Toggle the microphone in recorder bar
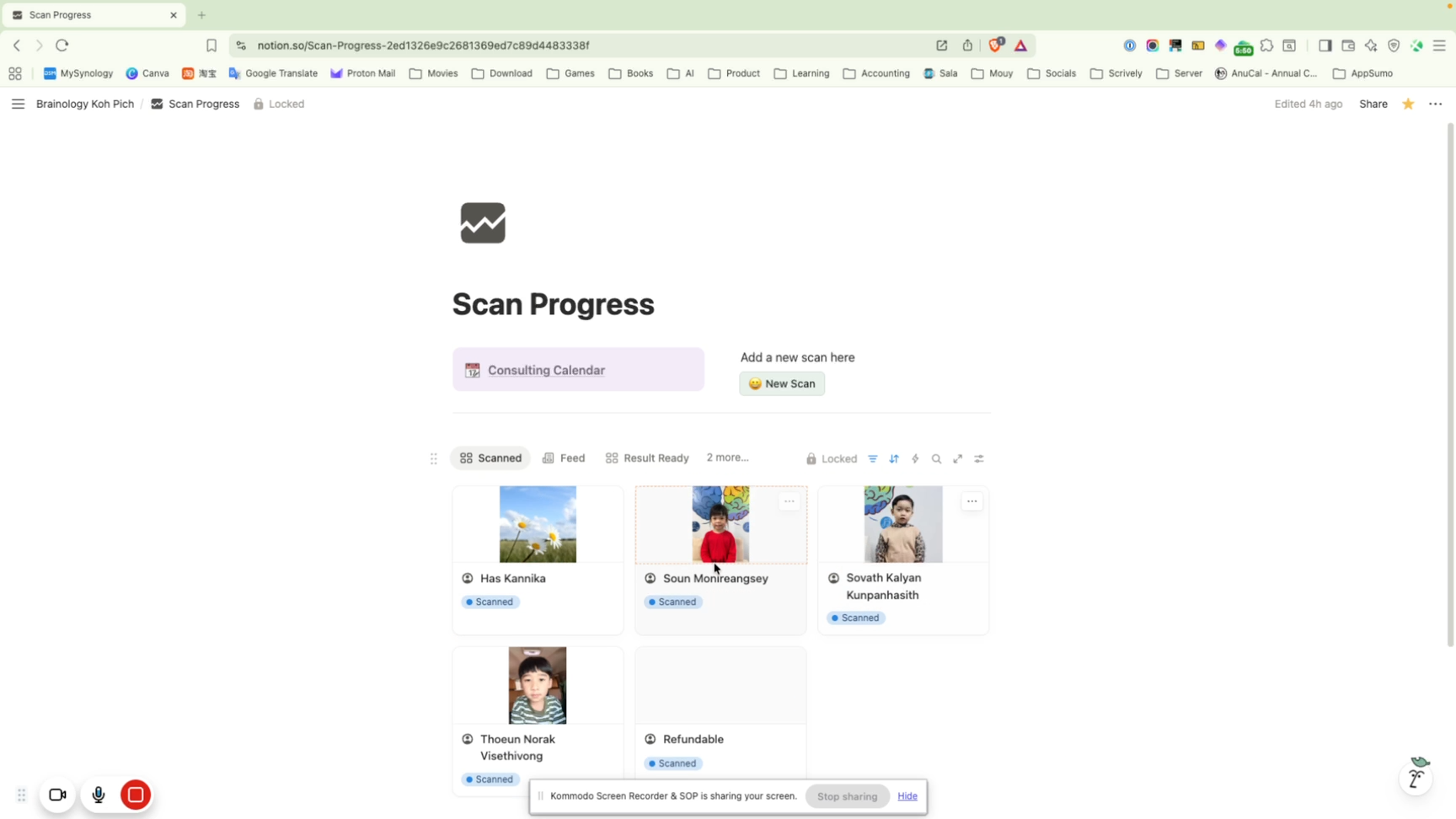Image resolution: width=1456 pixels, height=819 pixels. 99,795
